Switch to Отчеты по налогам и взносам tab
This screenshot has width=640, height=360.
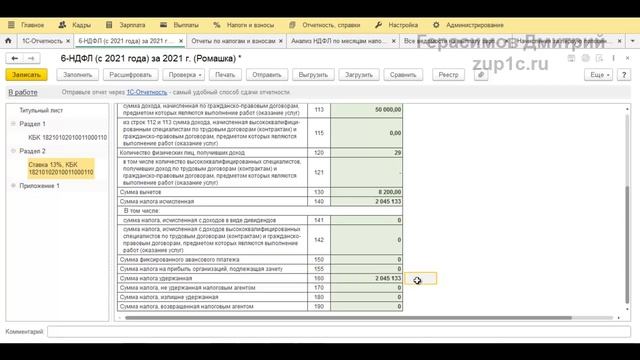tap(233, 41)
